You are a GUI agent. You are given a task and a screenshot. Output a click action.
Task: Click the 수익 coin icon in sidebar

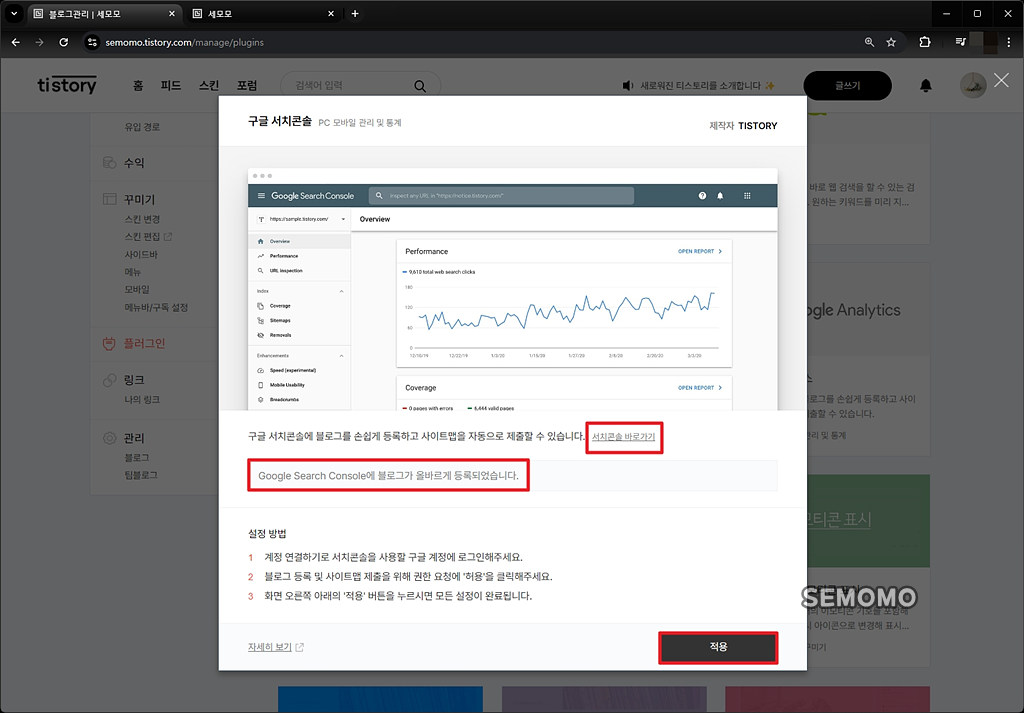[110, 163]
